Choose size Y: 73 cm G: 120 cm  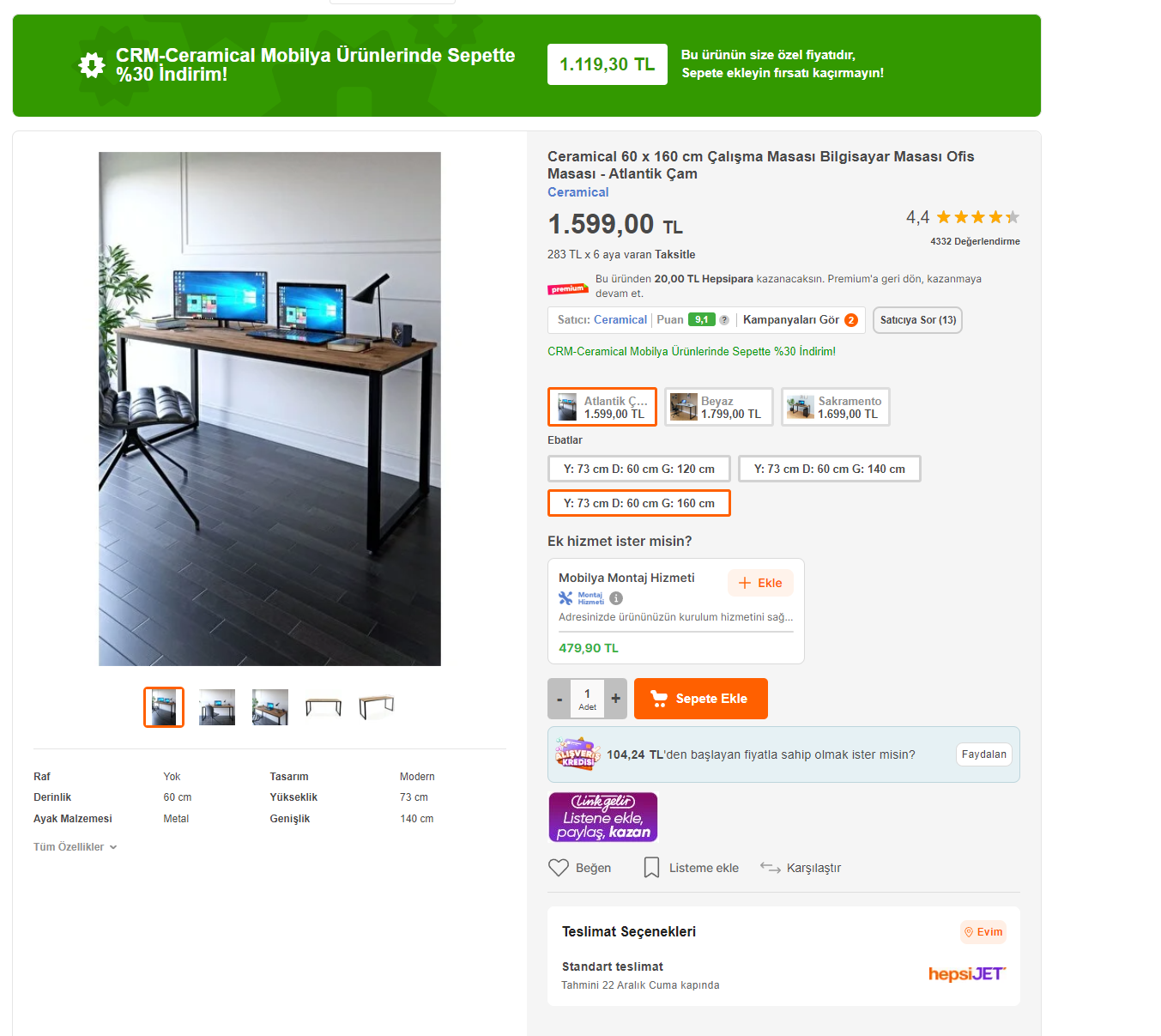639,469
